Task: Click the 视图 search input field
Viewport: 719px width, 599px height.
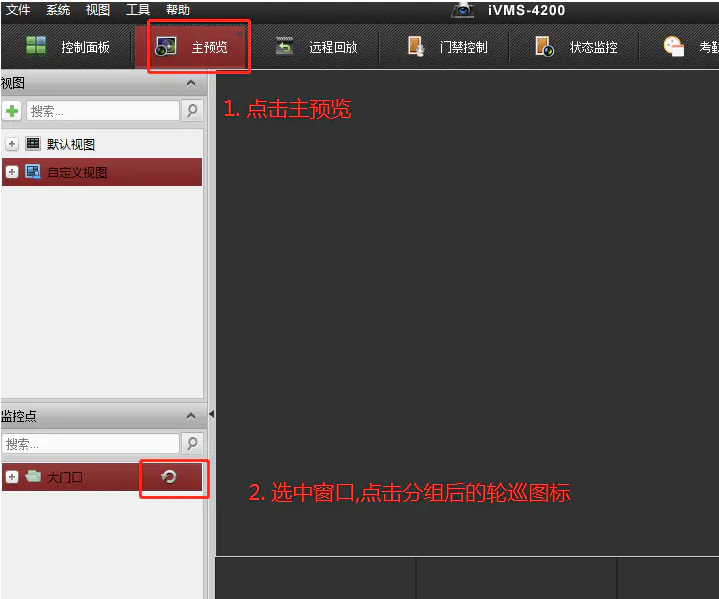Action: (102, 111)
